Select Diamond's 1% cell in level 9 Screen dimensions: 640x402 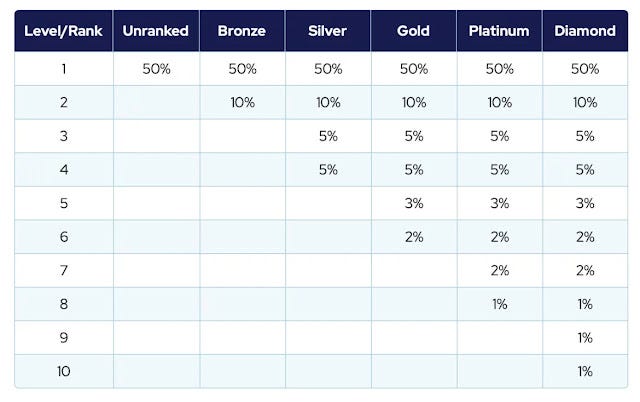coord(584,338)
